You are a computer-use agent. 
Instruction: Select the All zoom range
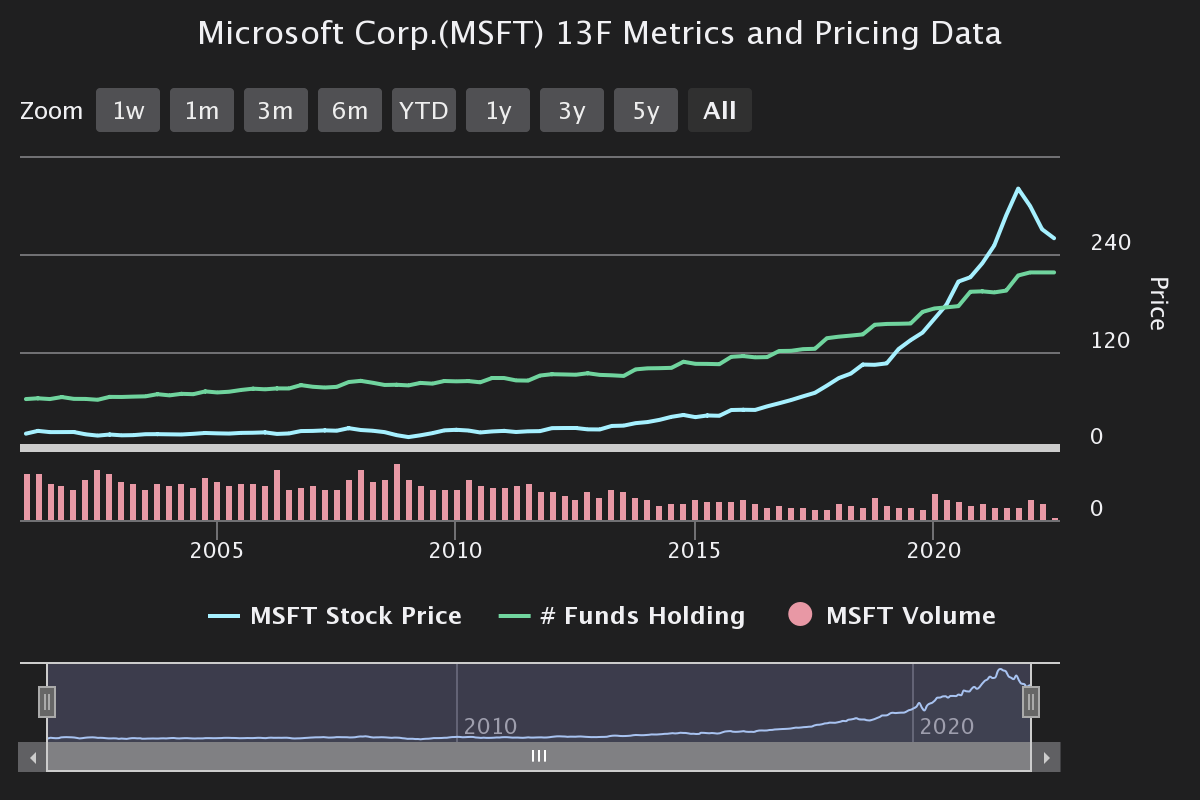pos(720,110)
